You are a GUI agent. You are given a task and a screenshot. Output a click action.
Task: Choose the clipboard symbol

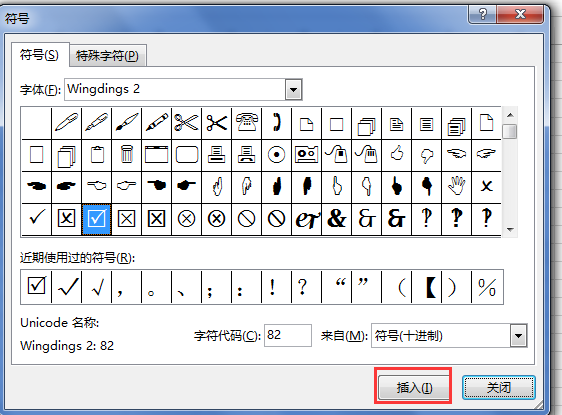click(x=97, y=154)
